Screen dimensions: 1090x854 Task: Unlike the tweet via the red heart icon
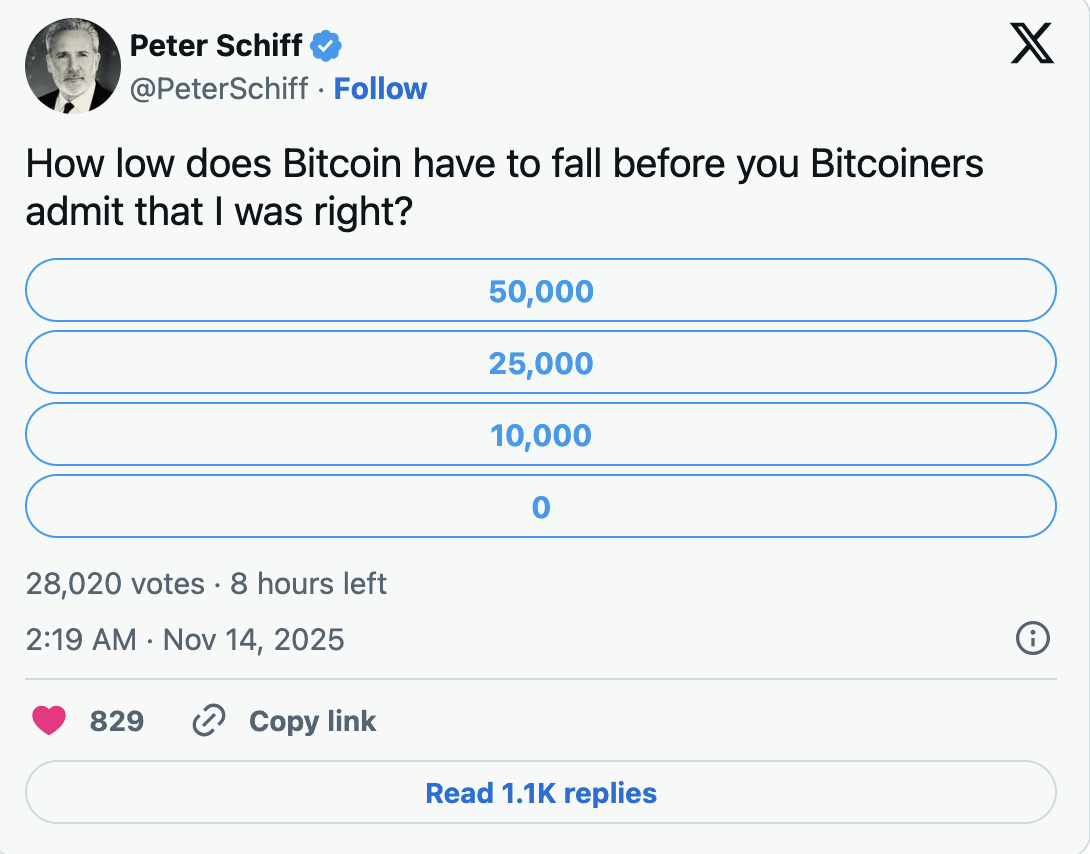(x=48, y=720)
